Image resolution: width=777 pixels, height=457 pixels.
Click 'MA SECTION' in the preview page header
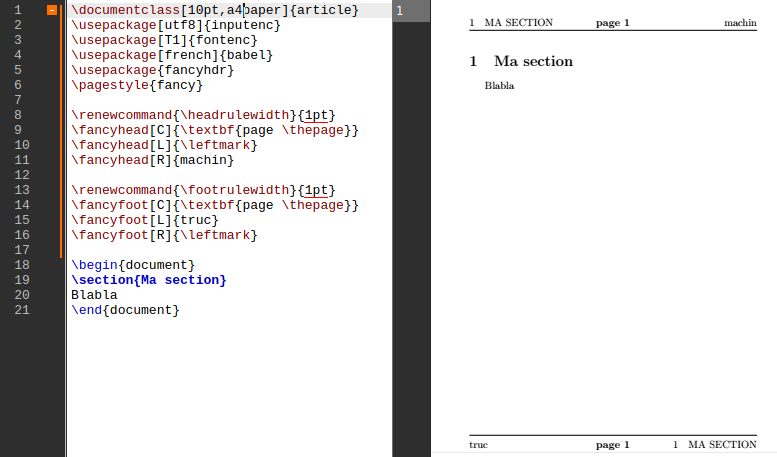pos(518,23)
